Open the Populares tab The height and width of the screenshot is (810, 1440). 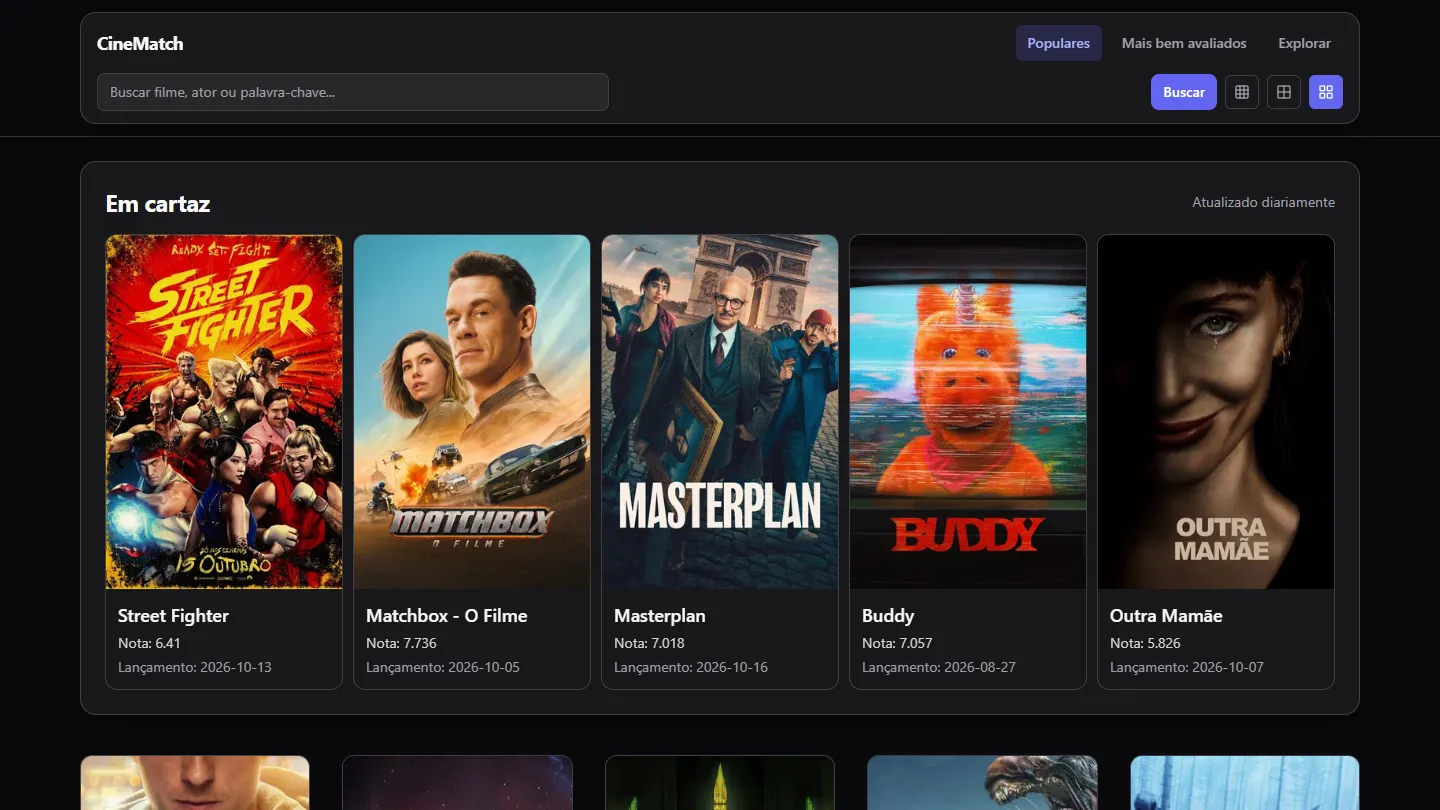coord(1059,43)
